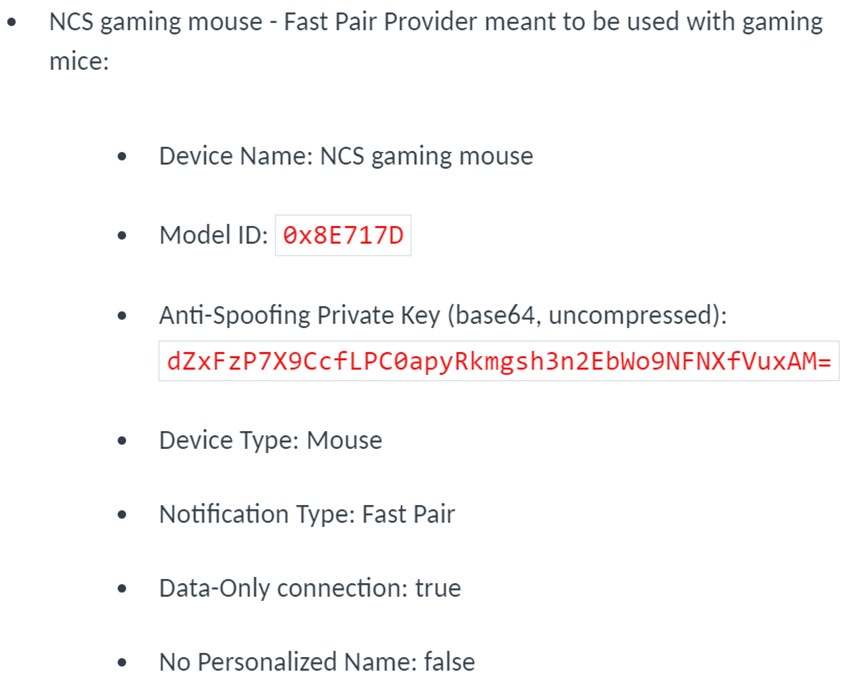Viewport: 847px width, 679px height.
Task: Click the bullet next to Model ID
Action: click(x=122, y=236)
